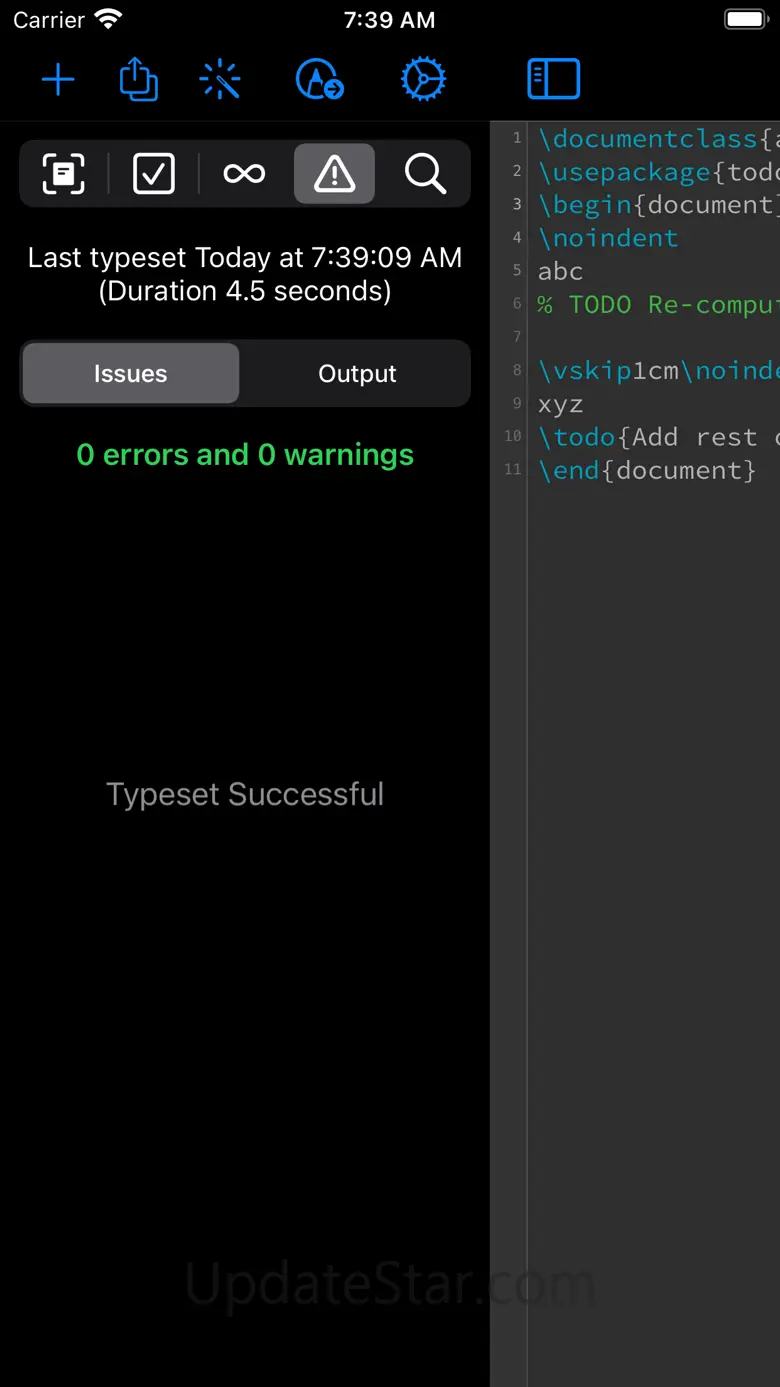Open the gear settings icon
The height and width of the screenshot is (1387, 780).
click(423, 79)
